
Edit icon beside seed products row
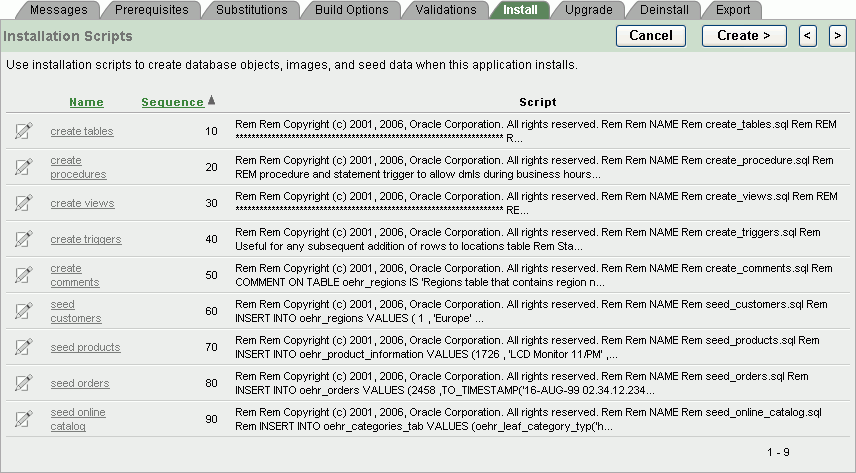coord(24,347)
